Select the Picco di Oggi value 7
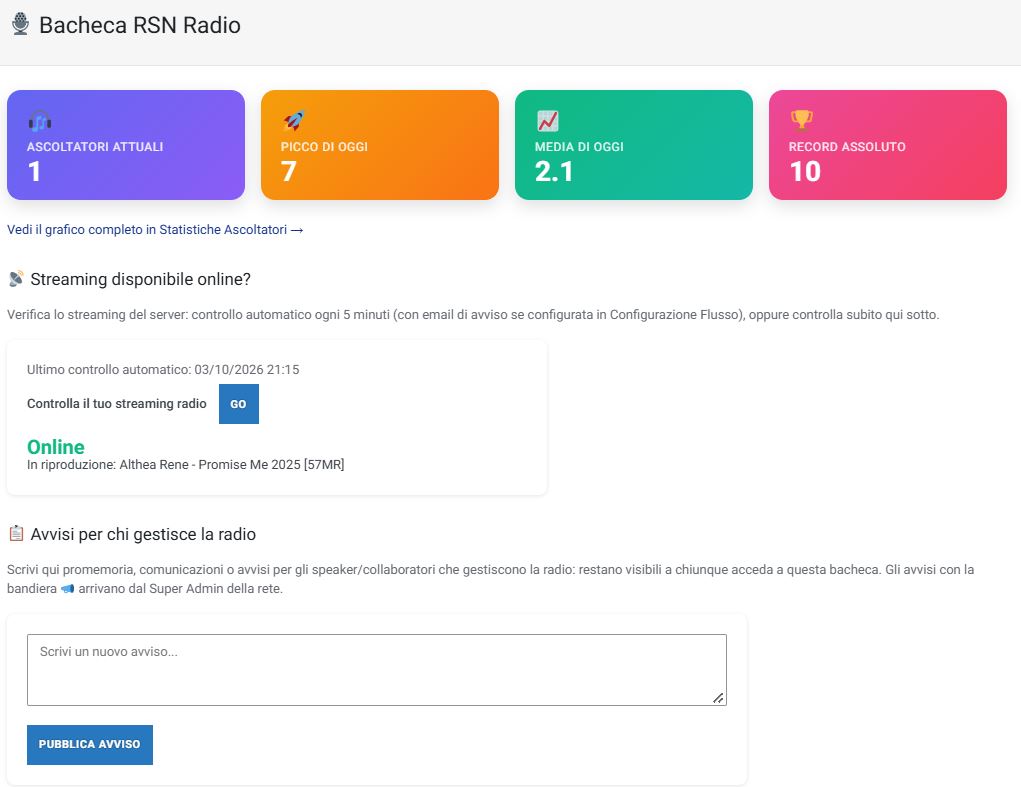This screenshot has width=1021, height=787. pyautogui.click(x=288, y=172)
